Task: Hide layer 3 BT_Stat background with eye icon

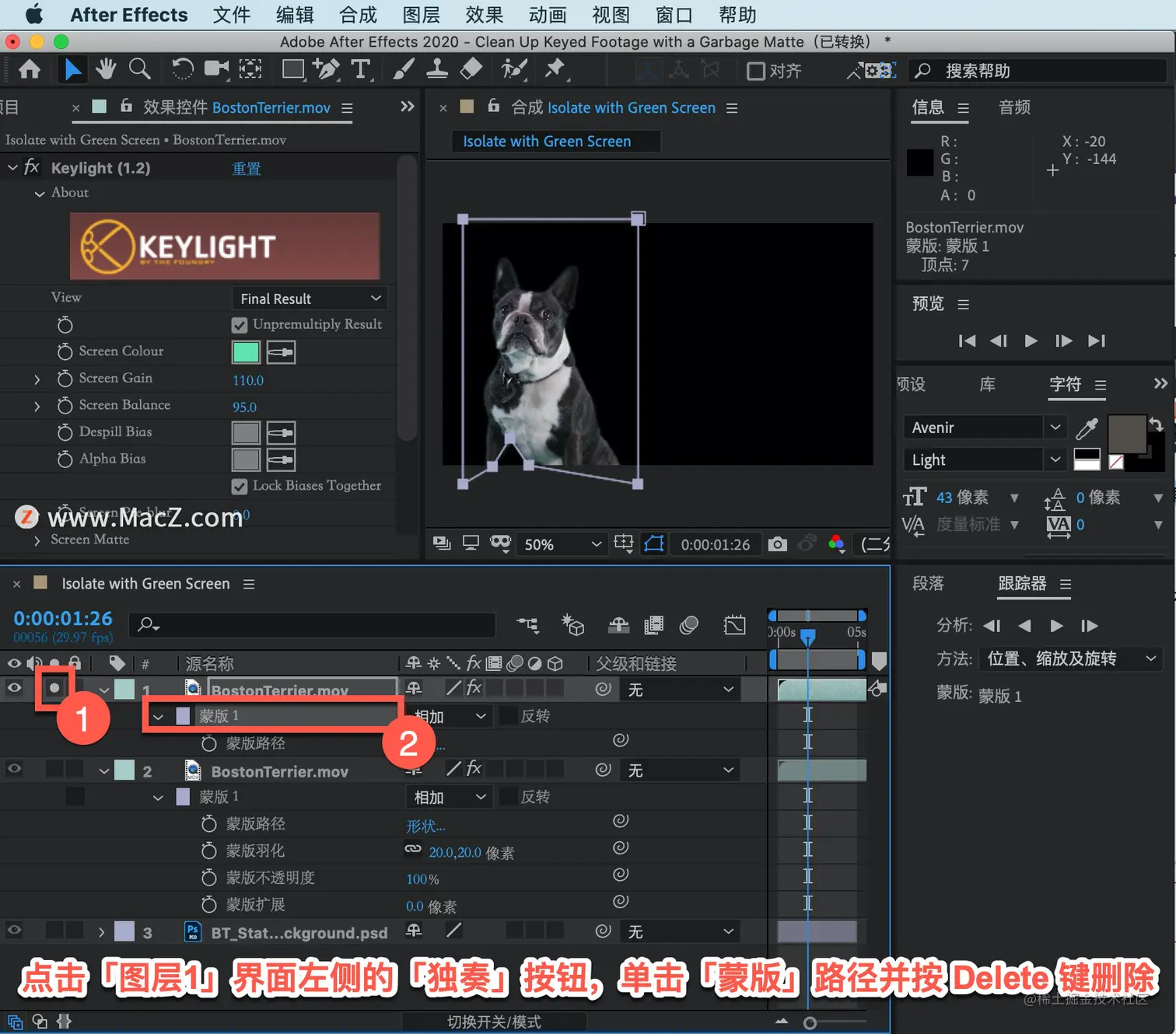Action: [14, 931]
